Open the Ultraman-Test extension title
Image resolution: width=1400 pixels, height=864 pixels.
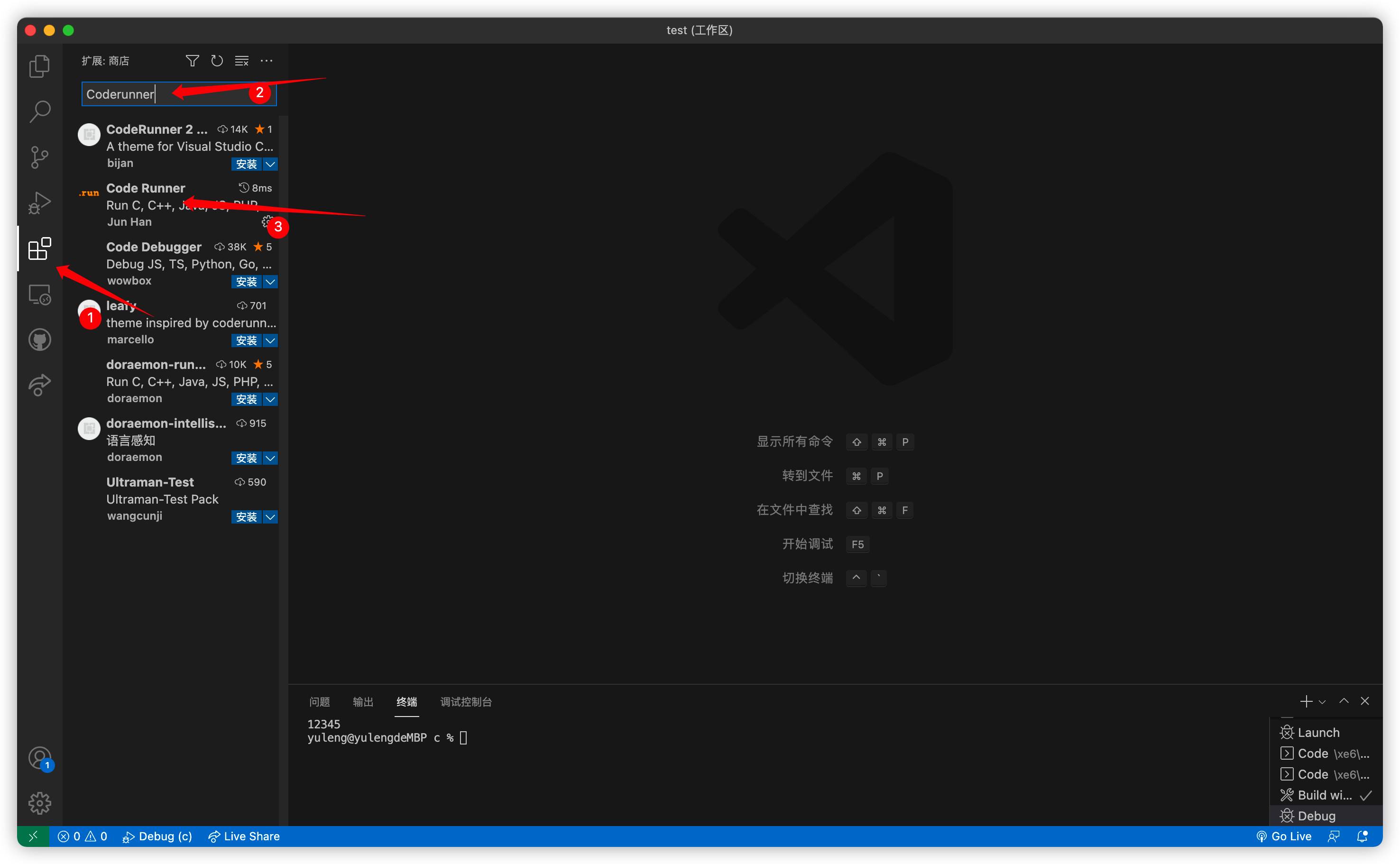[150, 482]
